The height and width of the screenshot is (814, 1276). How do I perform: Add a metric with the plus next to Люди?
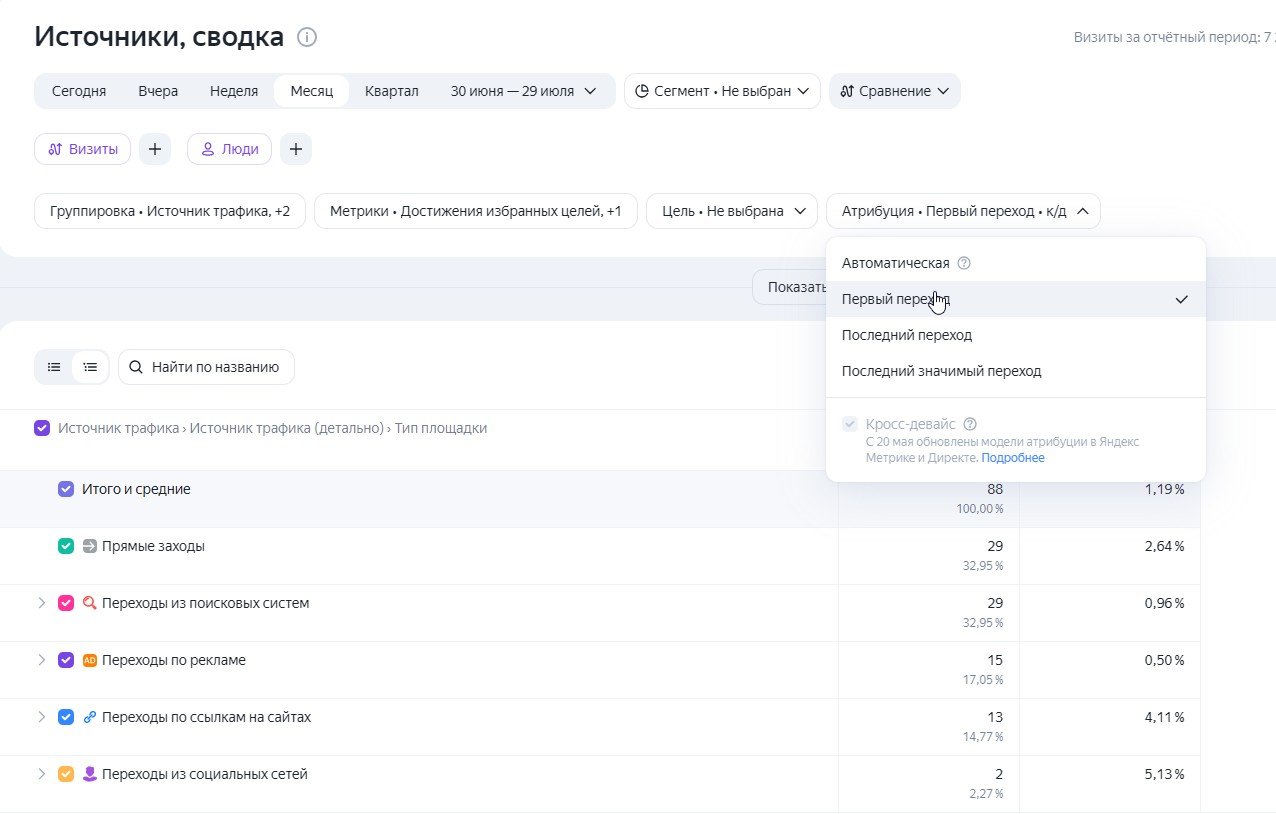296,149
